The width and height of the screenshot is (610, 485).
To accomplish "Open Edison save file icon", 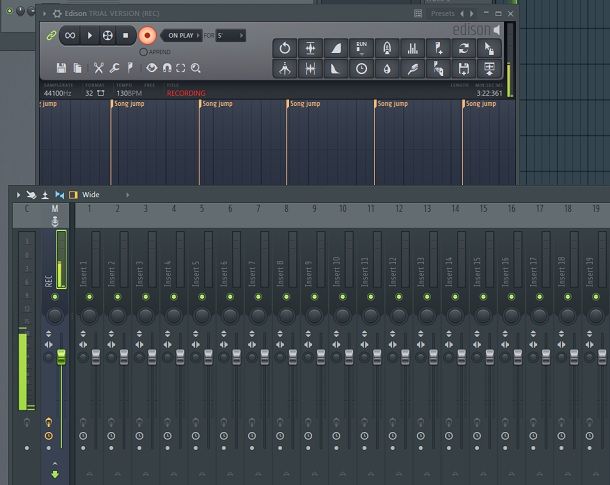I will [61, 68].
